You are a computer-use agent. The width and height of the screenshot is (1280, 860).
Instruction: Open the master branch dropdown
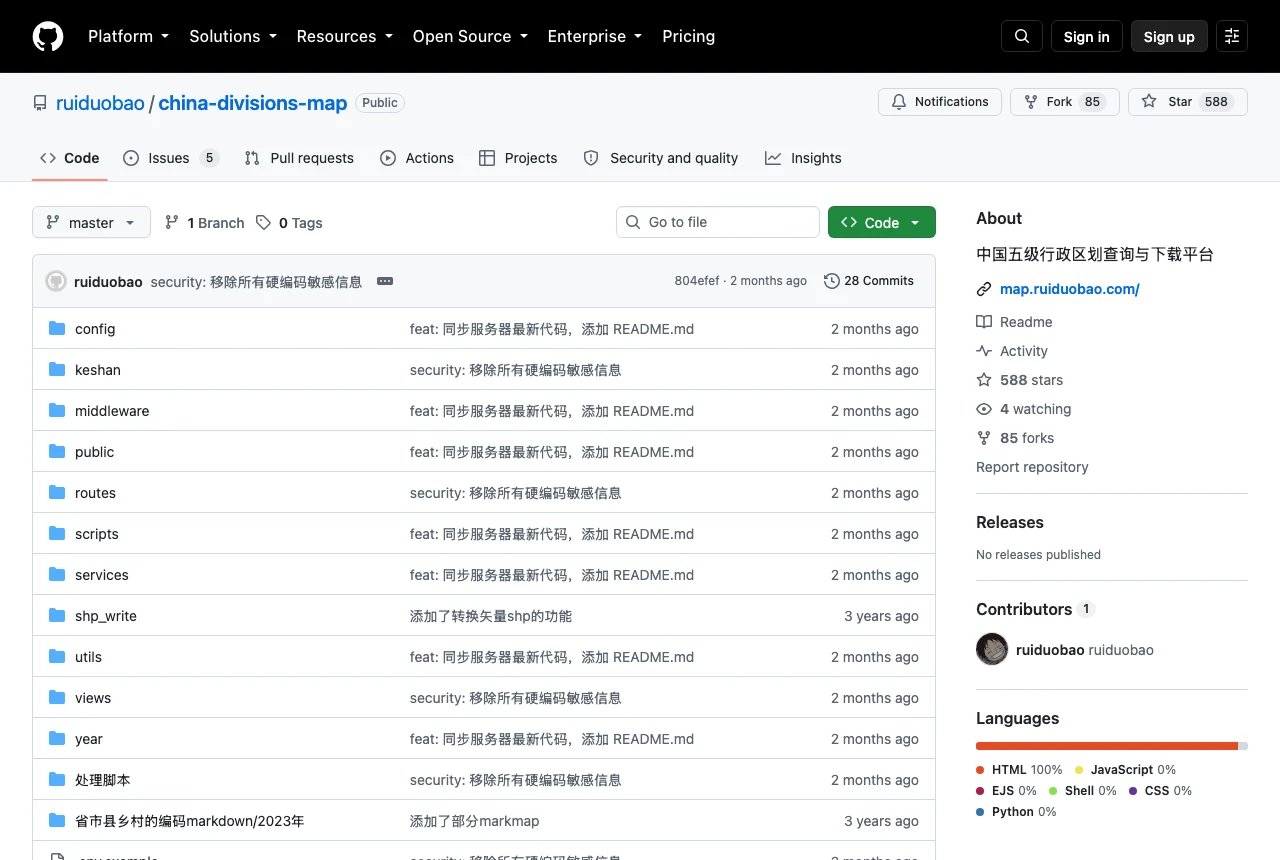tap(91, 222)
